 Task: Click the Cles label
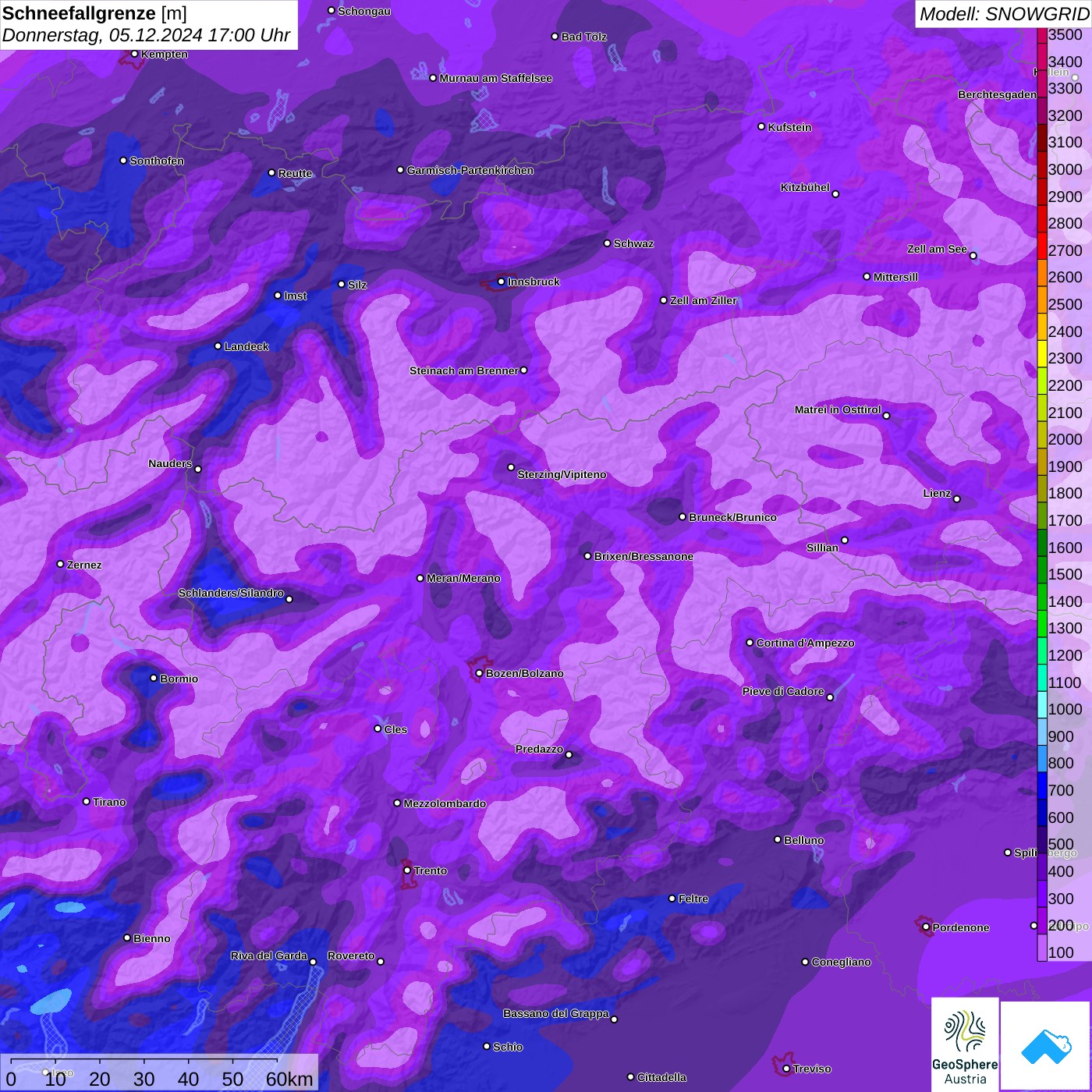click(x=395, y=729)
